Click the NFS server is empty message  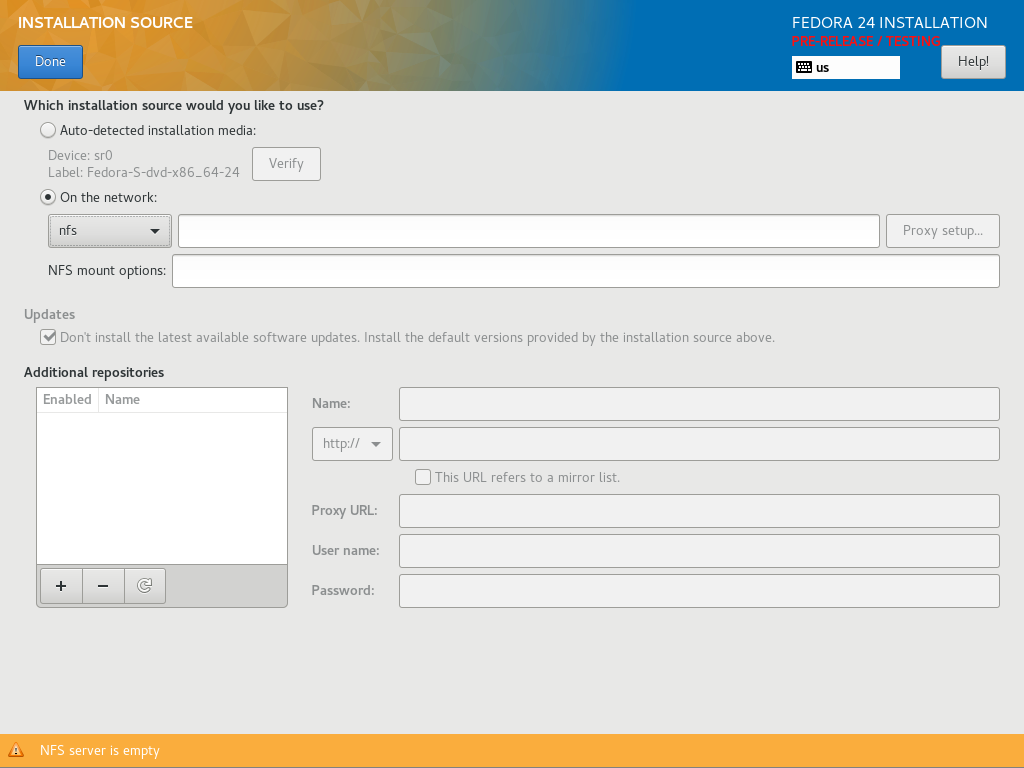coord(99,750)
